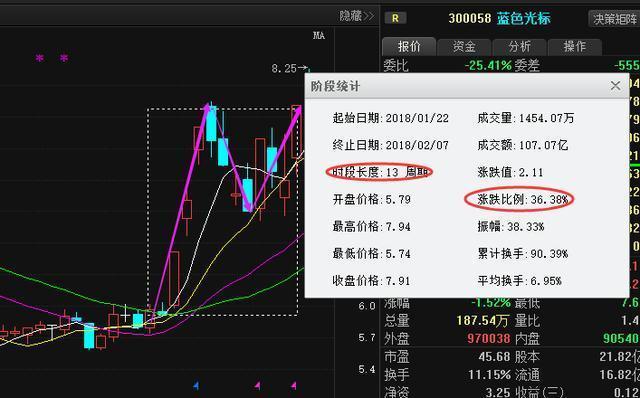Screen dimensions: 640x398
Task: Click the 8.25 high price label
Action: point(284,69)
